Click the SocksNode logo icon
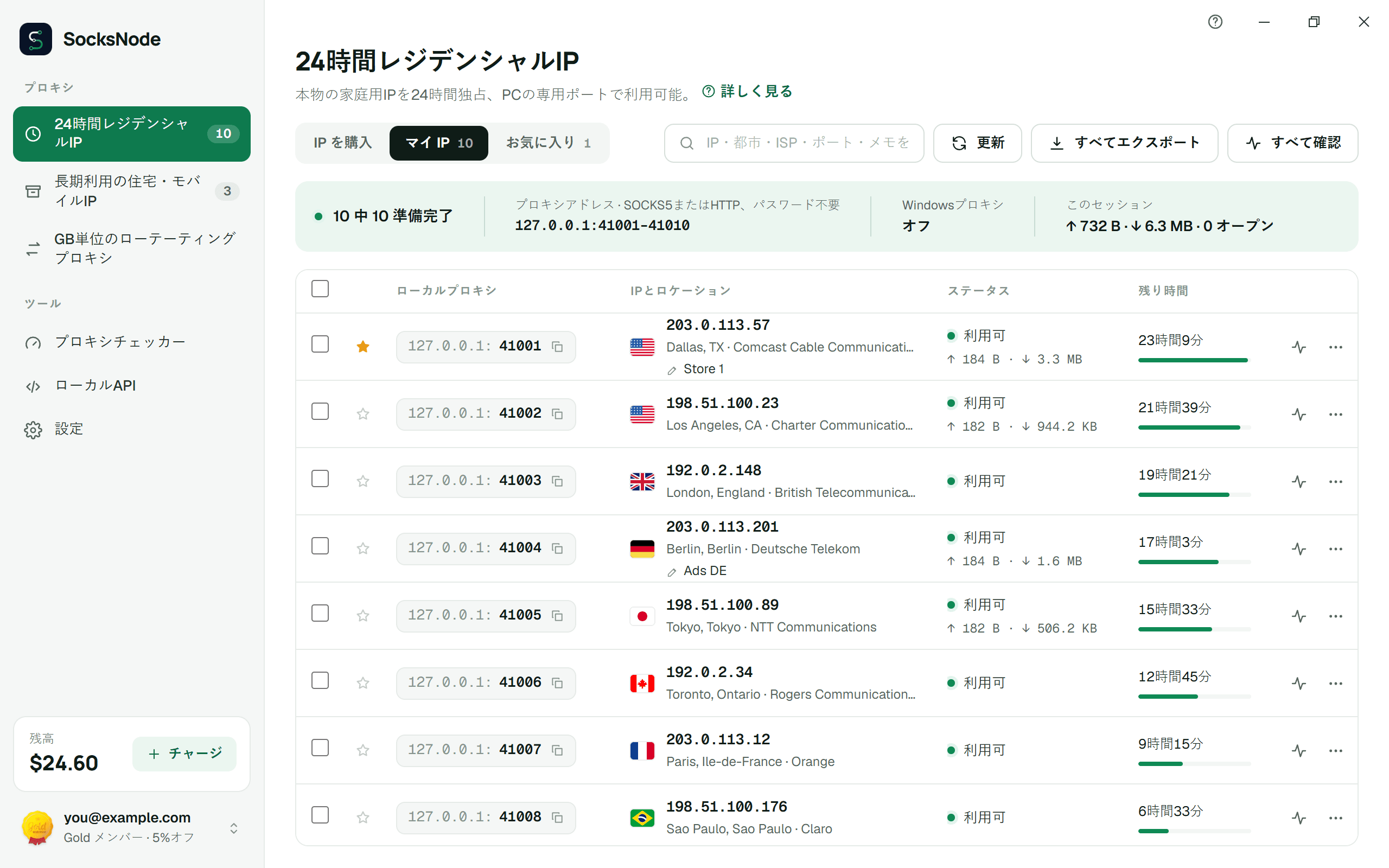1389x868 pixels. (x=36, y=39)
